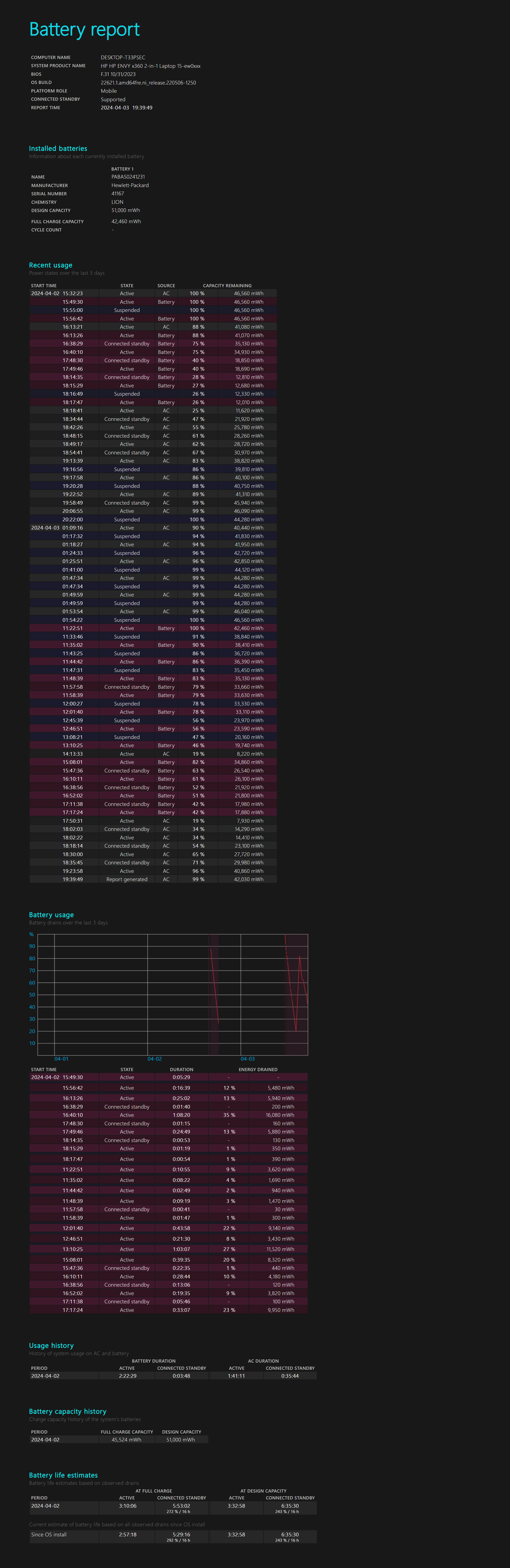Click the "CYCLE COUNT" label
Viewport: 510px width, 1568px height.
46,230
